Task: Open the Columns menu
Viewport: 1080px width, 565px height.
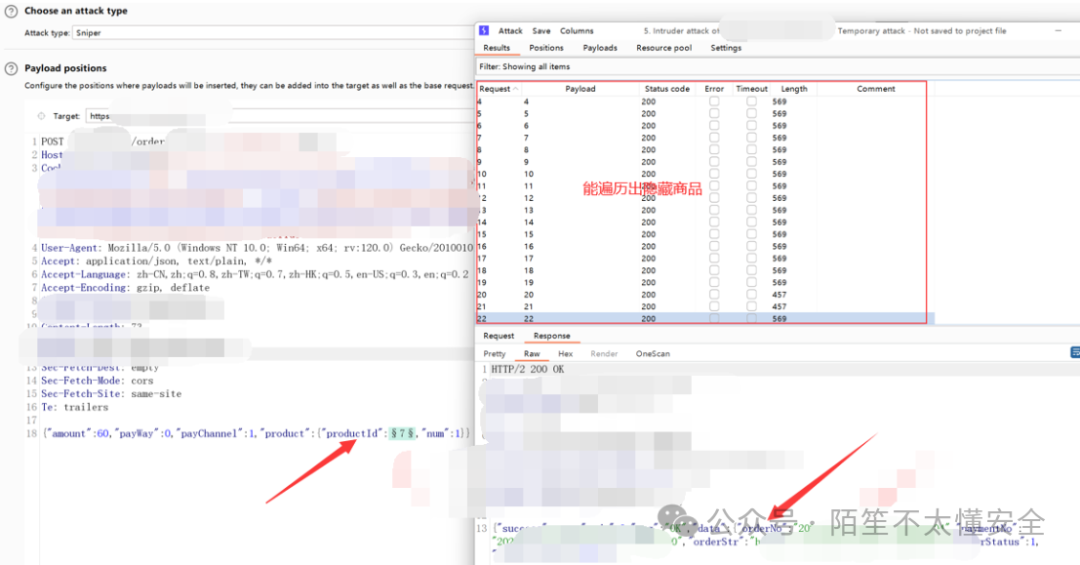Action: 577,31
